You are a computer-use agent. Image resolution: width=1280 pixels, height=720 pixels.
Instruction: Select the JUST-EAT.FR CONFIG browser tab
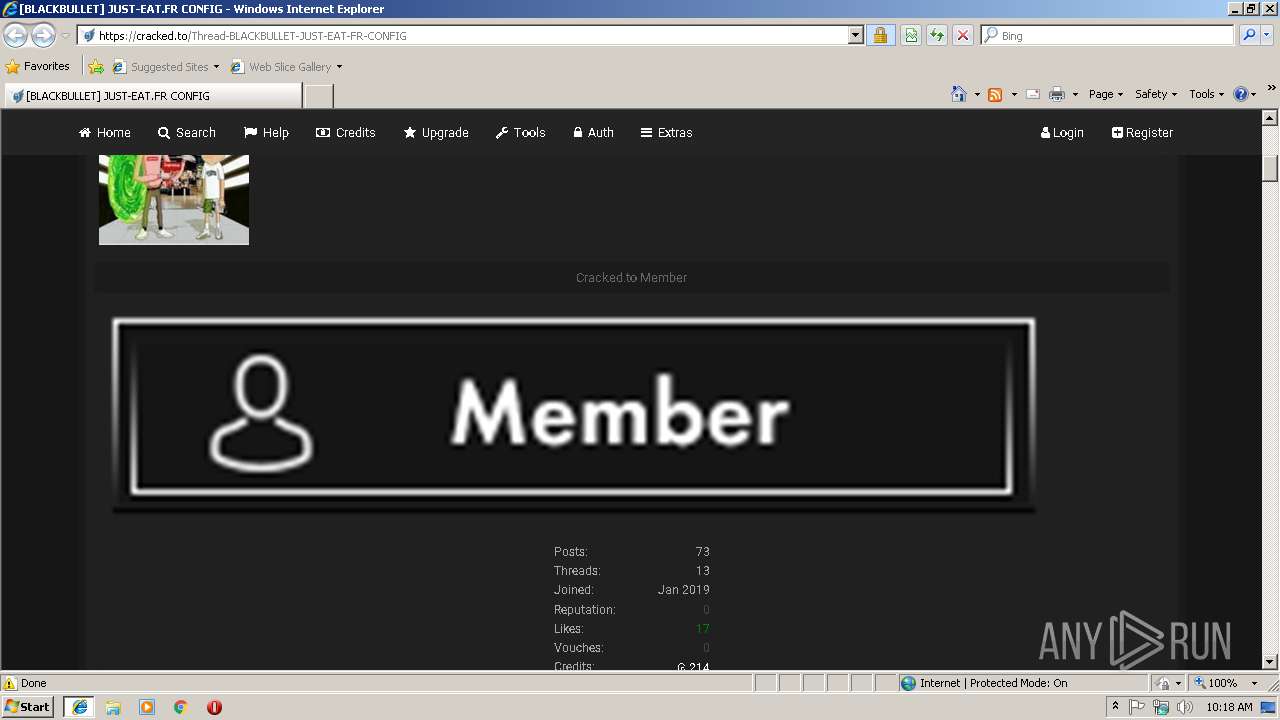[x=152, y=96]
